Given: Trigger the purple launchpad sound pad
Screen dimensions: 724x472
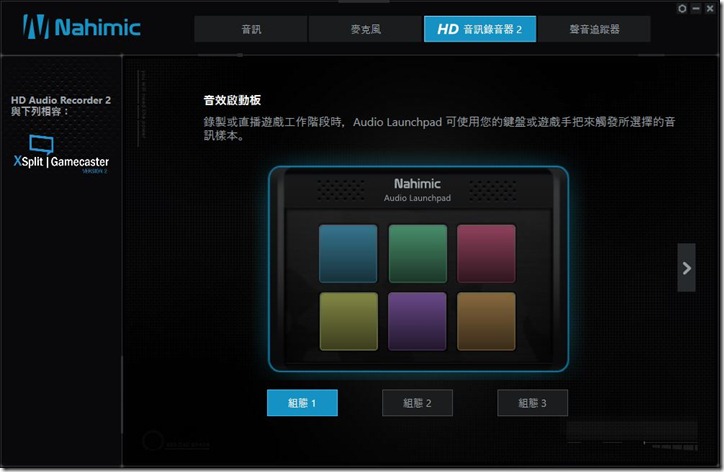Looking at the screenshot, I should tap(417, 321).
